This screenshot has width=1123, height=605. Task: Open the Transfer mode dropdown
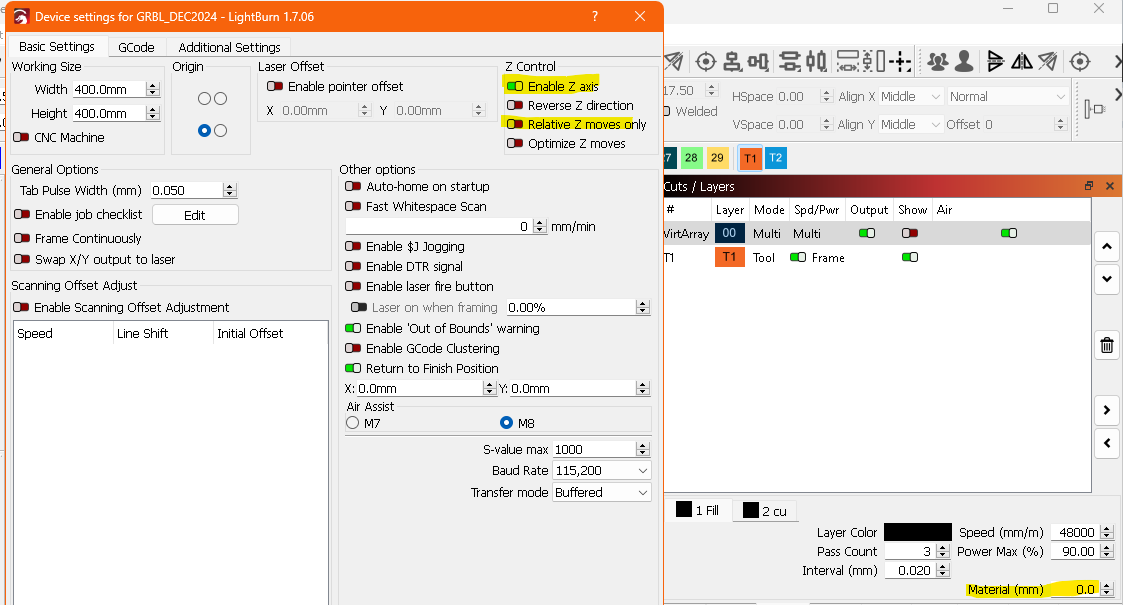coord(602,493)
